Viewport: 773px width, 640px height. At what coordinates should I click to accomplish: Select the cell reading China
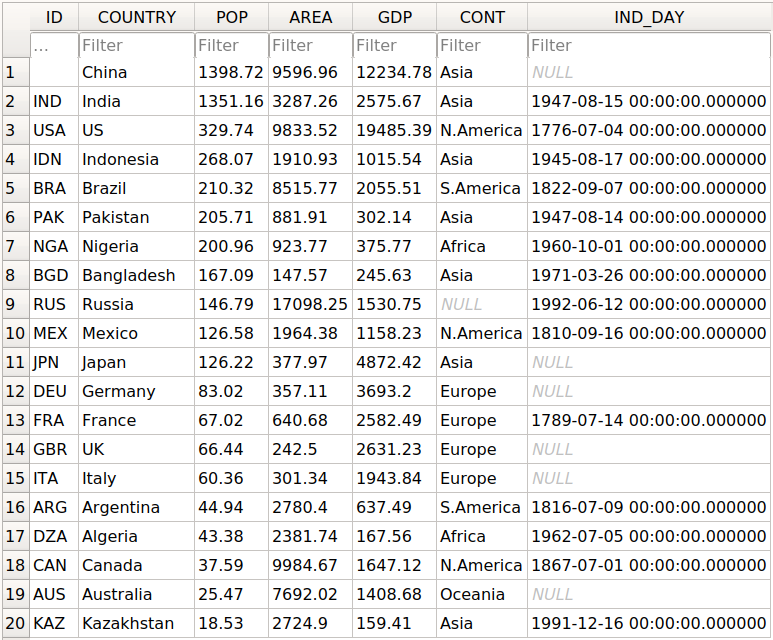[137, 72]
